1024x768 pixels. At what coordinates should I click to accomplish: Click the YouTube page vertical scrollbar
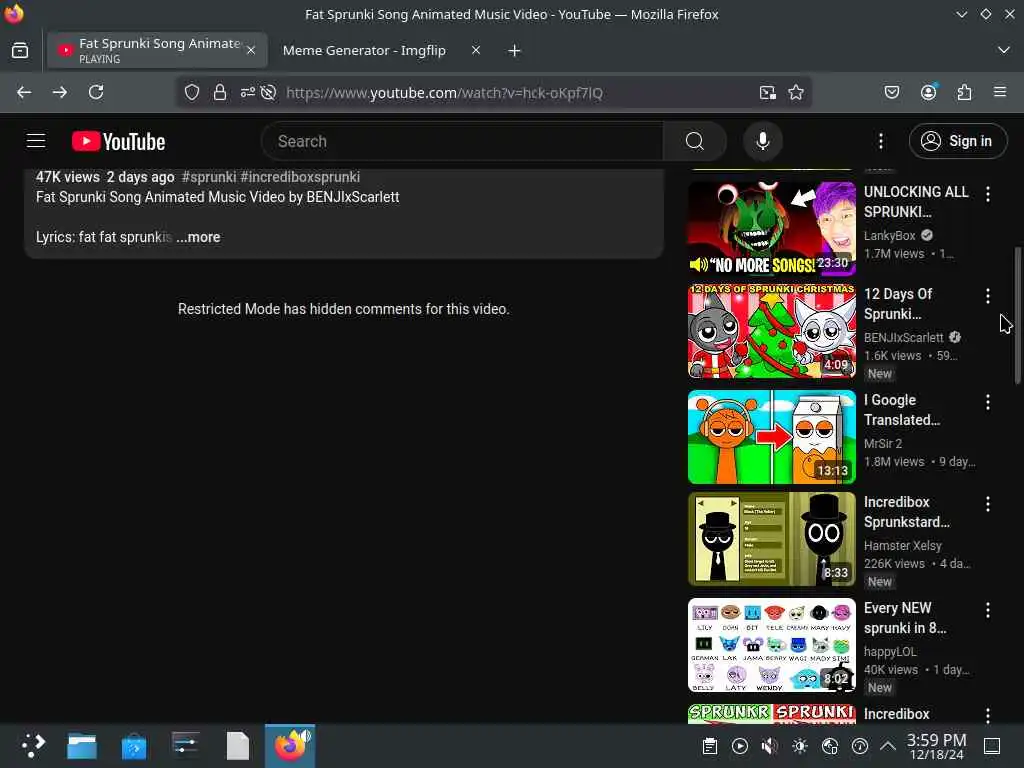[x=1017, y=315]
